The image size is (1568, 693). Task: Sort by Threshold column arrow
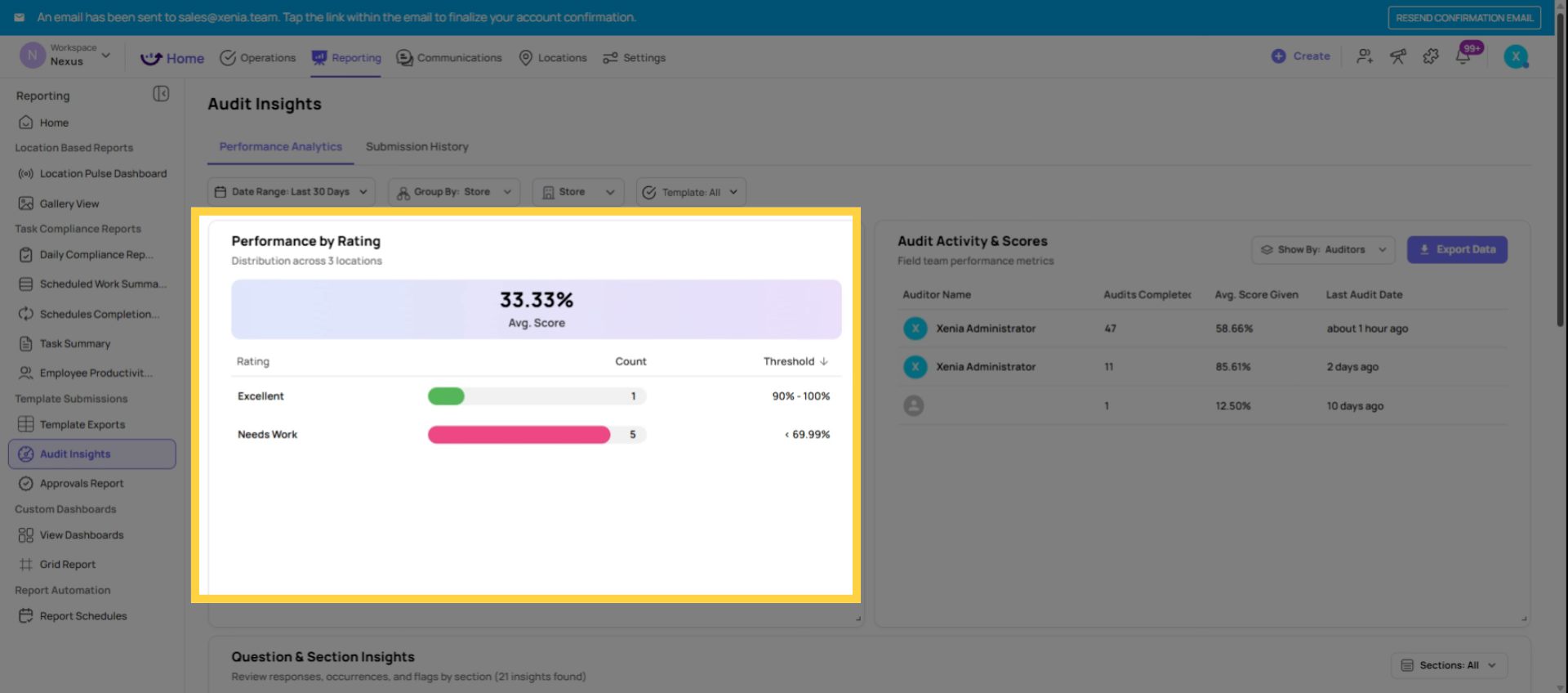click(x=824, y=361)
